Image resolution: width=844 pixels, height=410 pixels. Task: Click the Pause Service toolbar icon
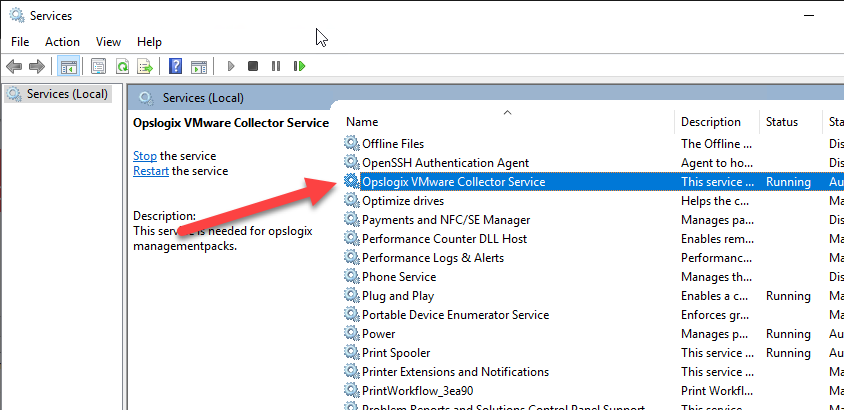tap(276, 66)
